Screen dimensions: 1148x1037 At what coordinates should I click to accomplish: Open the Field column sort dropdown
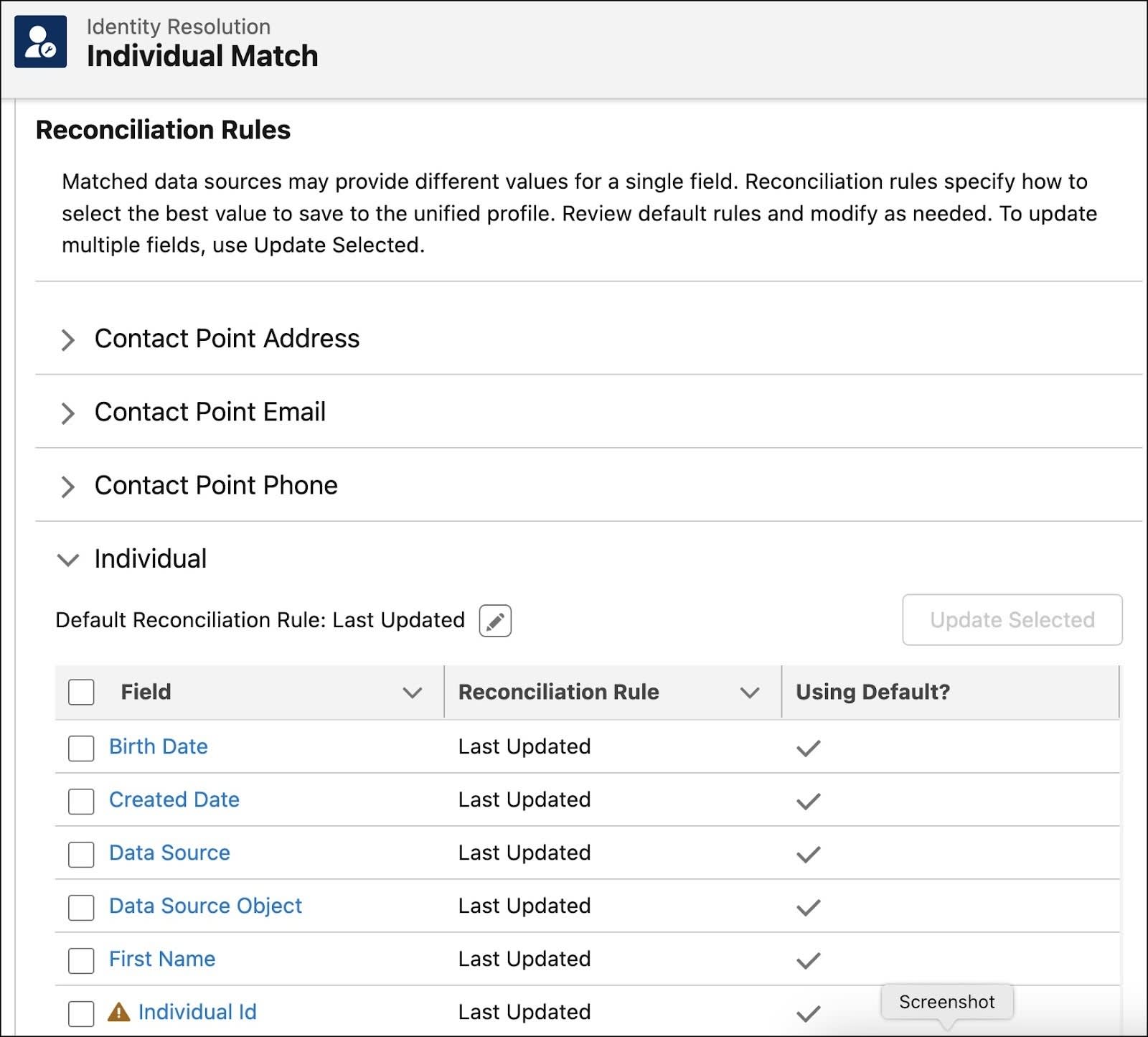click(x=412, y=693)
